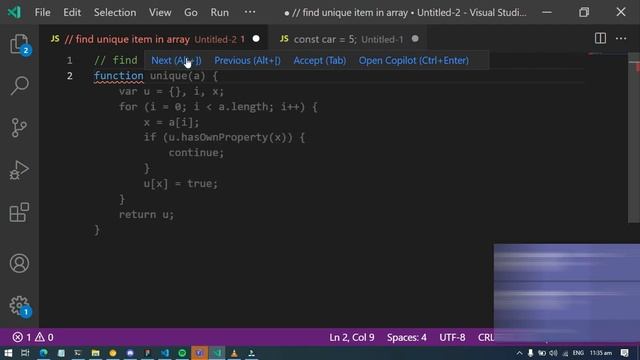Change indentation via Spaces: 4

(x=407, y=337)
